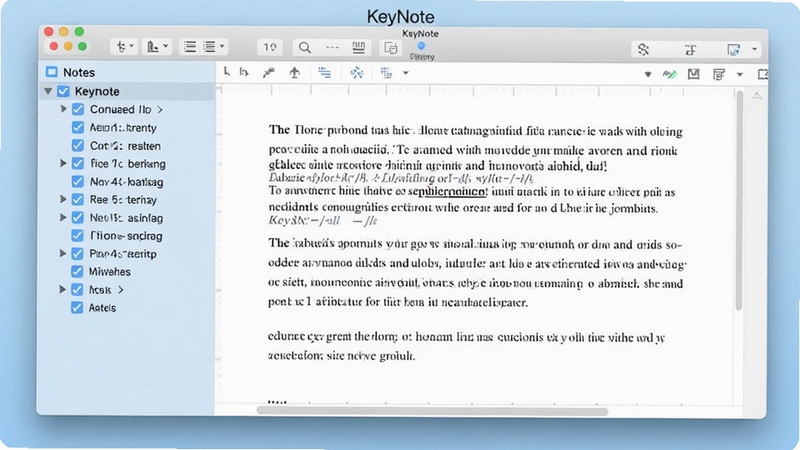
Task: Click the small black triangle left of green checkmark
Action: pyautogui.click(x=648, y=74)
